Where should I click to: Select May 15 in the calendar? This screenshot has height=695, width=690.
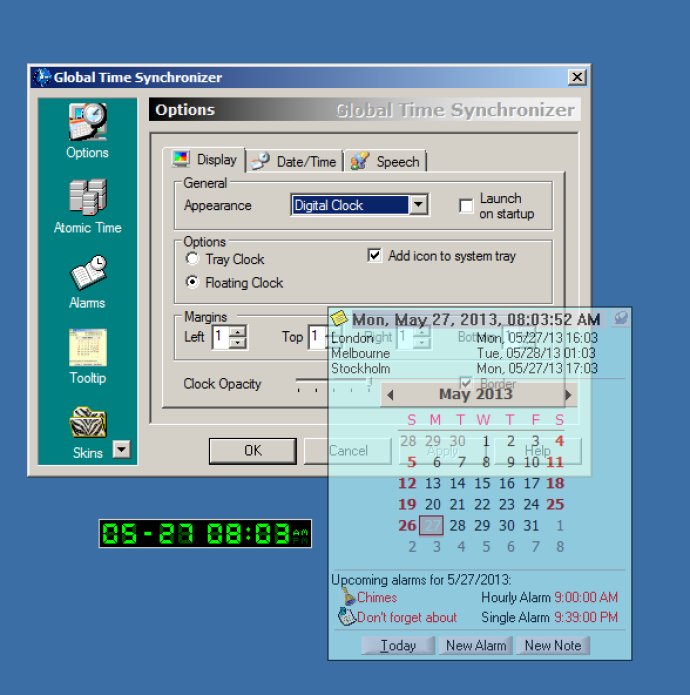click(482, 483)
